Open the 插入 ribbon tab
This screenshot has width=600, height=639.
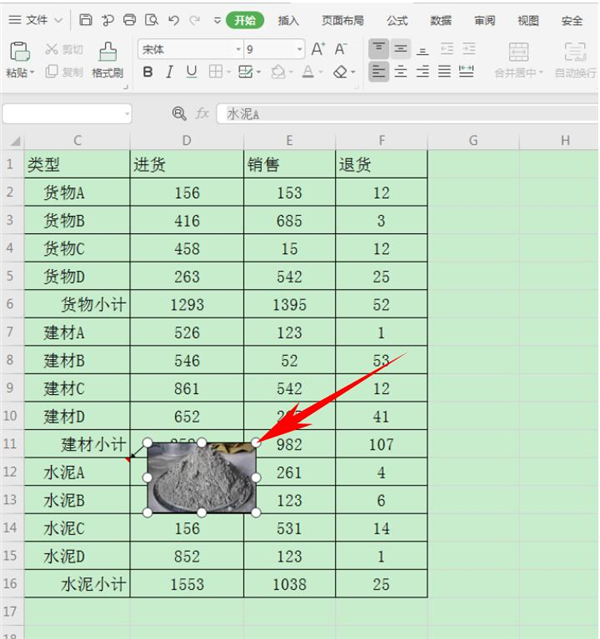click(x=288, y=20)
